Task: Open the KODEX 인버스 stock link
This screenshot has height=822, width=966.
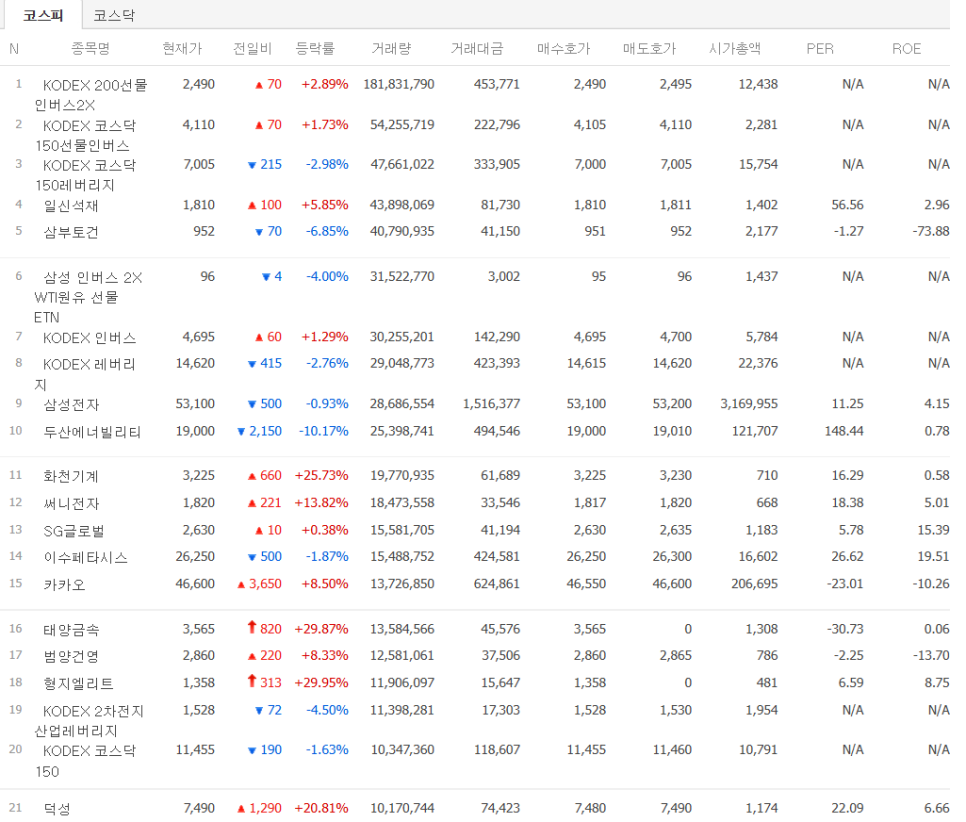Action: [x=90, y=338]
